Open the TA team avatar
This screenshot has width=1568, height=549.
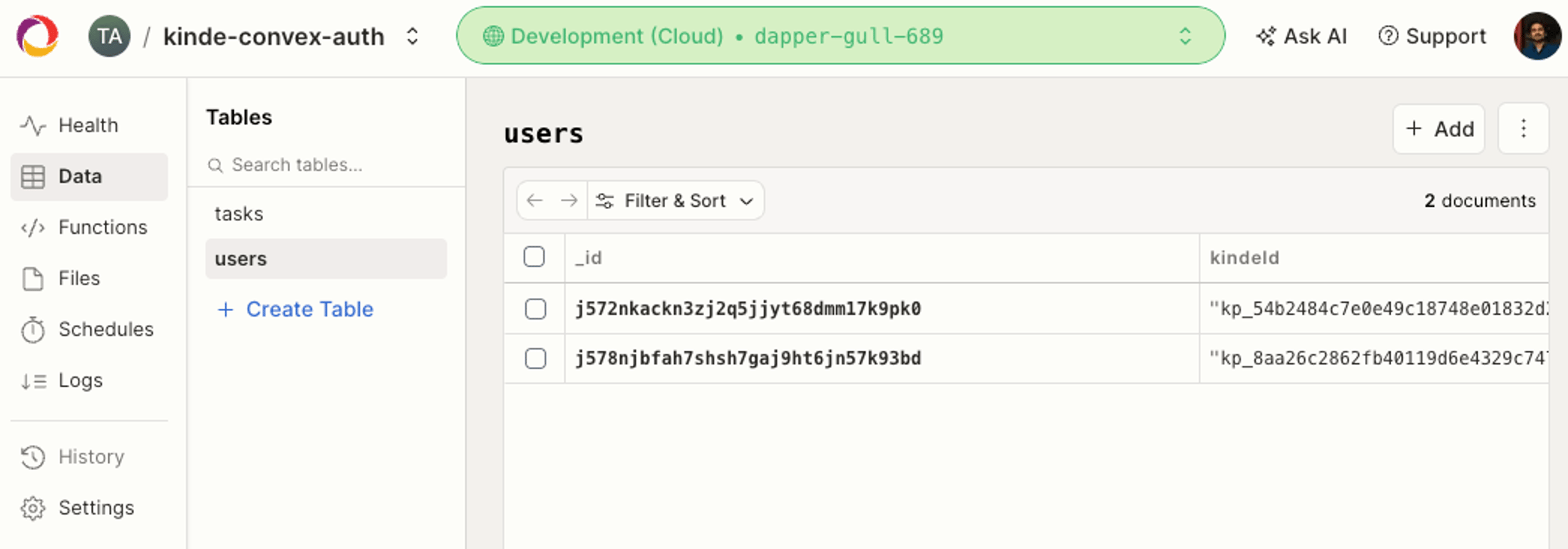(109, 36)
